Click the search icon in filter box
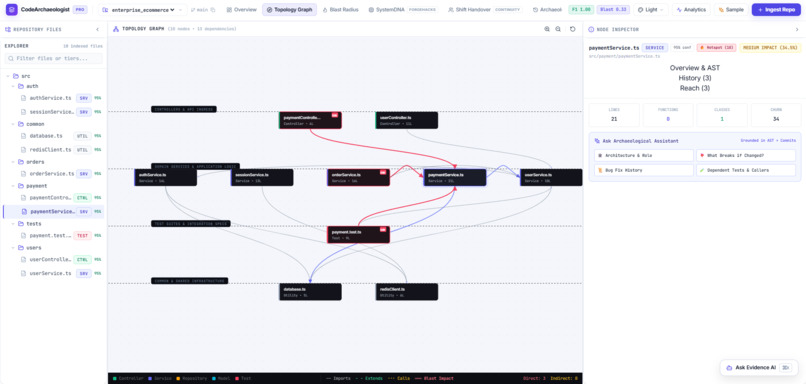Screen dimensions: 806x384 tap(11, 59)
